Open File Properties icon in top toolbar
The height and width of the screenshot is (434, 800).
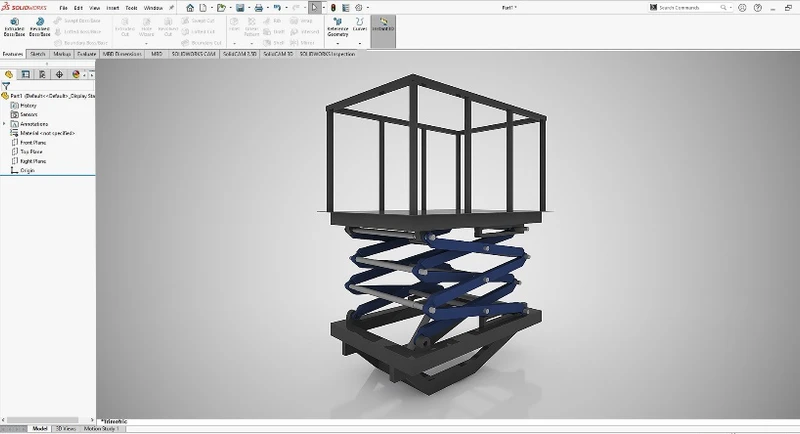(345, 8)
